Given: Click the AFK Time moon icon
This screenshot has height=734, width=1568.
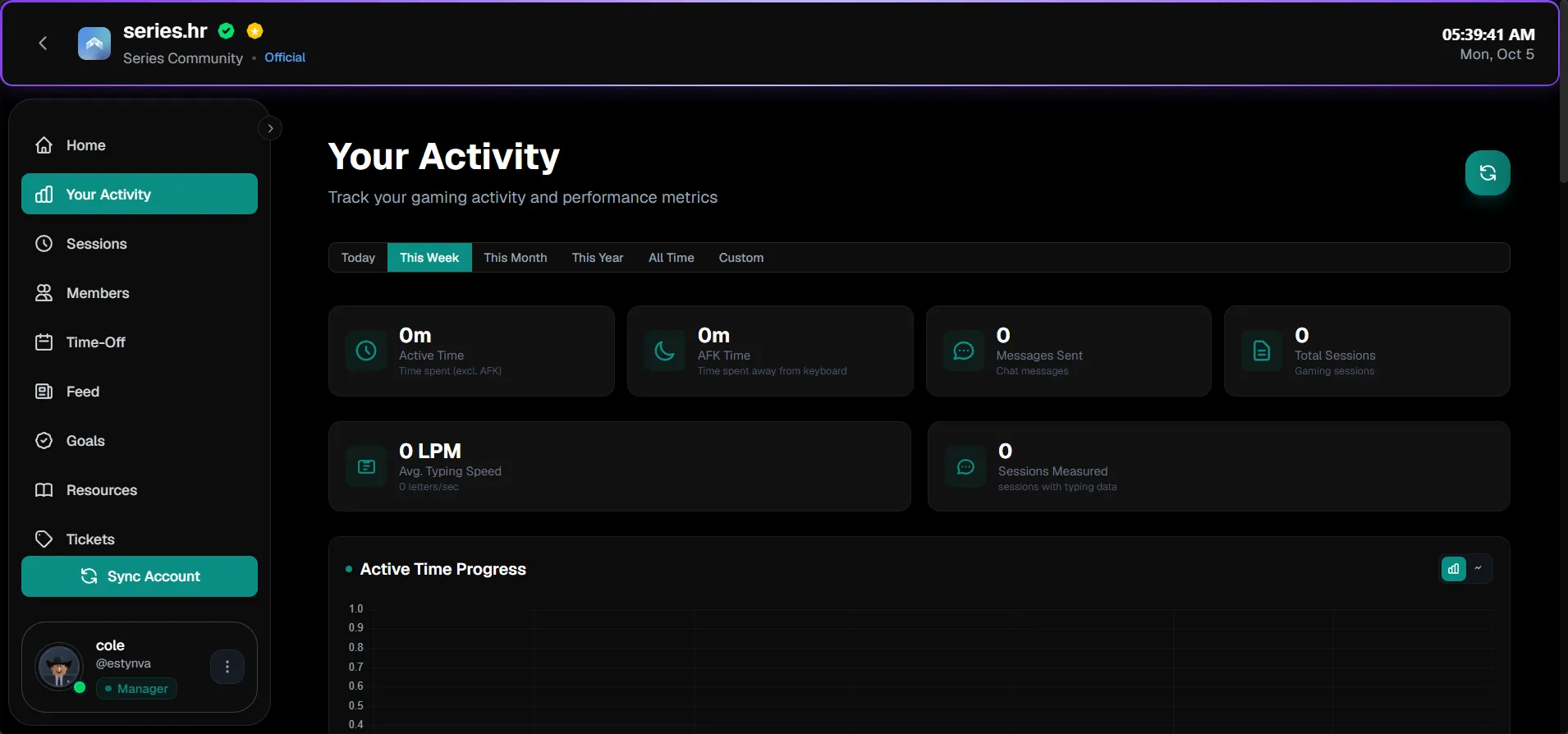Looking at the screenshot, I should point(665,351).
